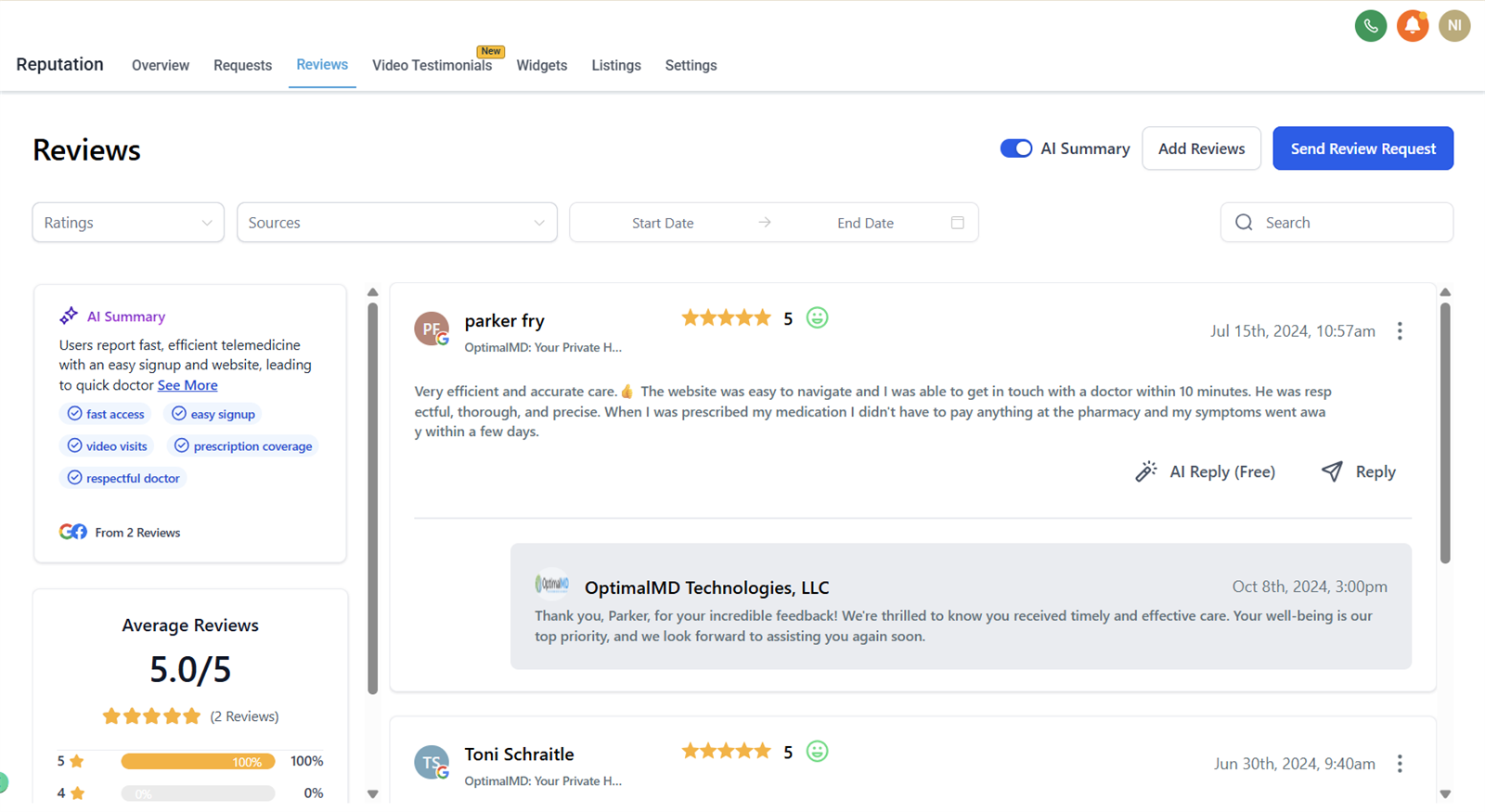
Task: Click the 4-star 0% progress bar
Action: [198, 793]
